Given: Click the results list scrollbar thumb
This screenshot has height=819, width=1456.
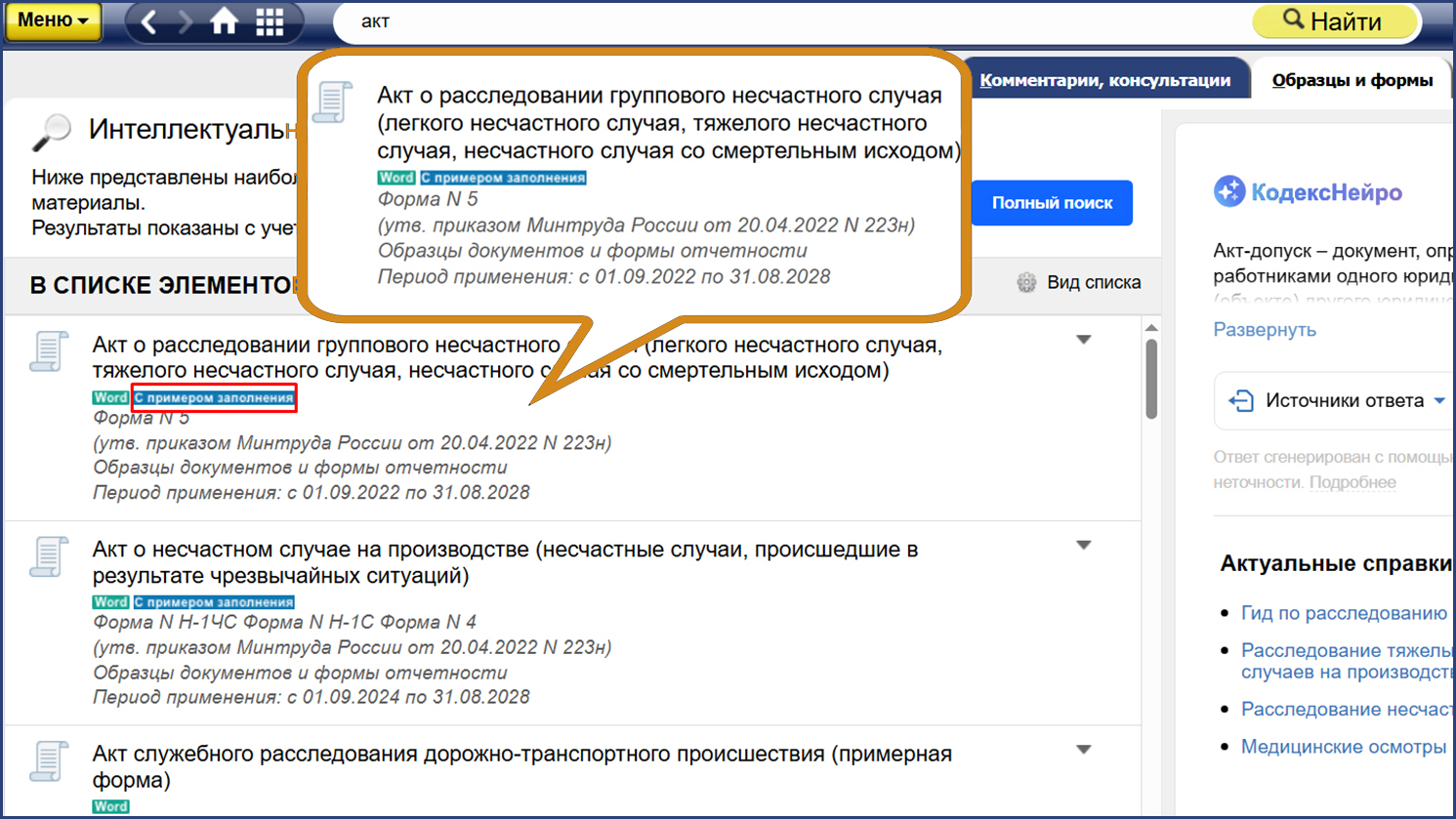Looking at the screenshot, I should tap(1151, 379).
